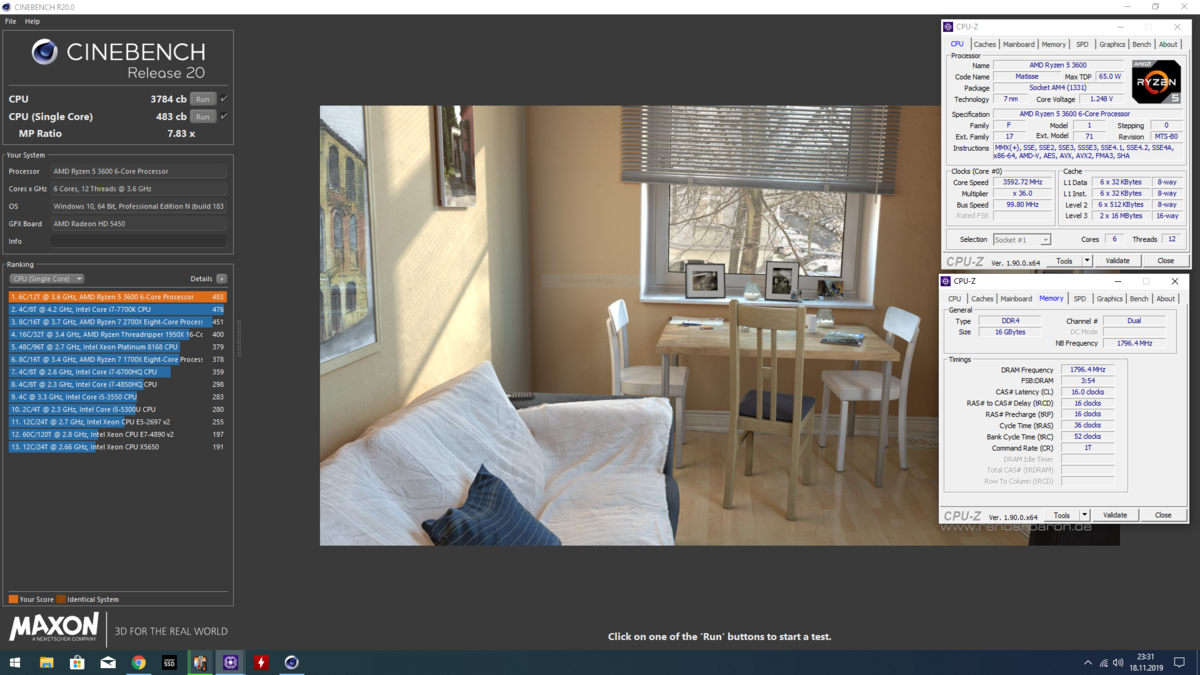Toggle the CPU (Single Core) test checkbox
The width and height of the screenshot is (1200, 675).
(x=223, y=116)
